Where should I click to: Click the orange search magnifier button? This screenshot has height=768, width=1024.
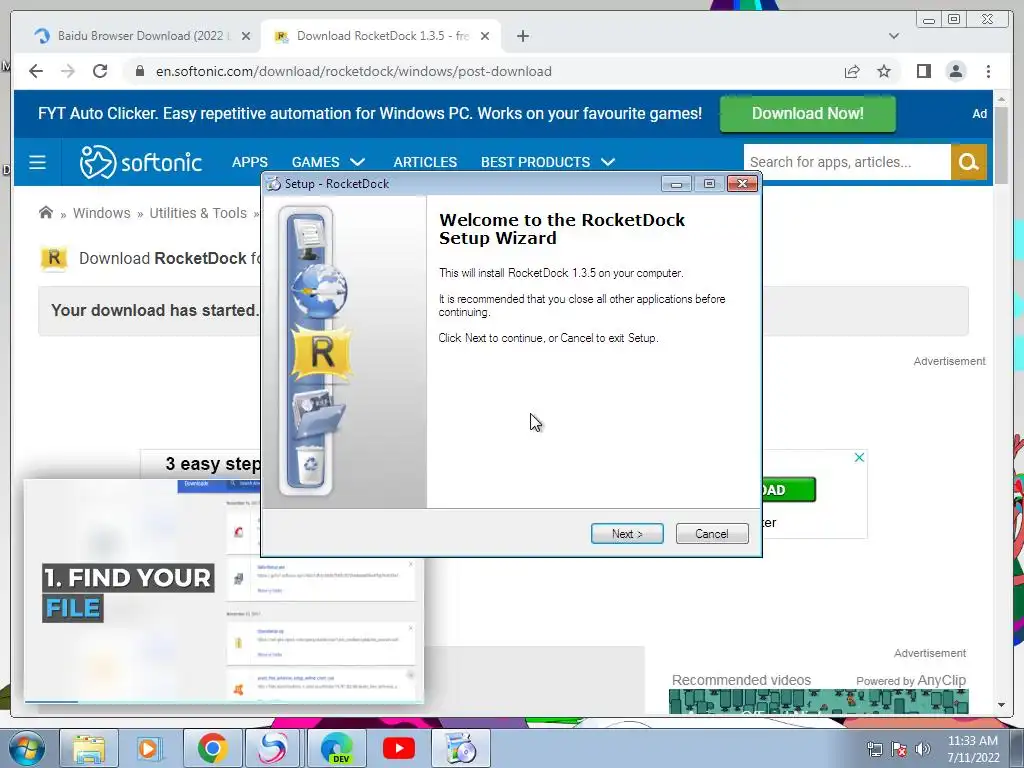(968, 162)
